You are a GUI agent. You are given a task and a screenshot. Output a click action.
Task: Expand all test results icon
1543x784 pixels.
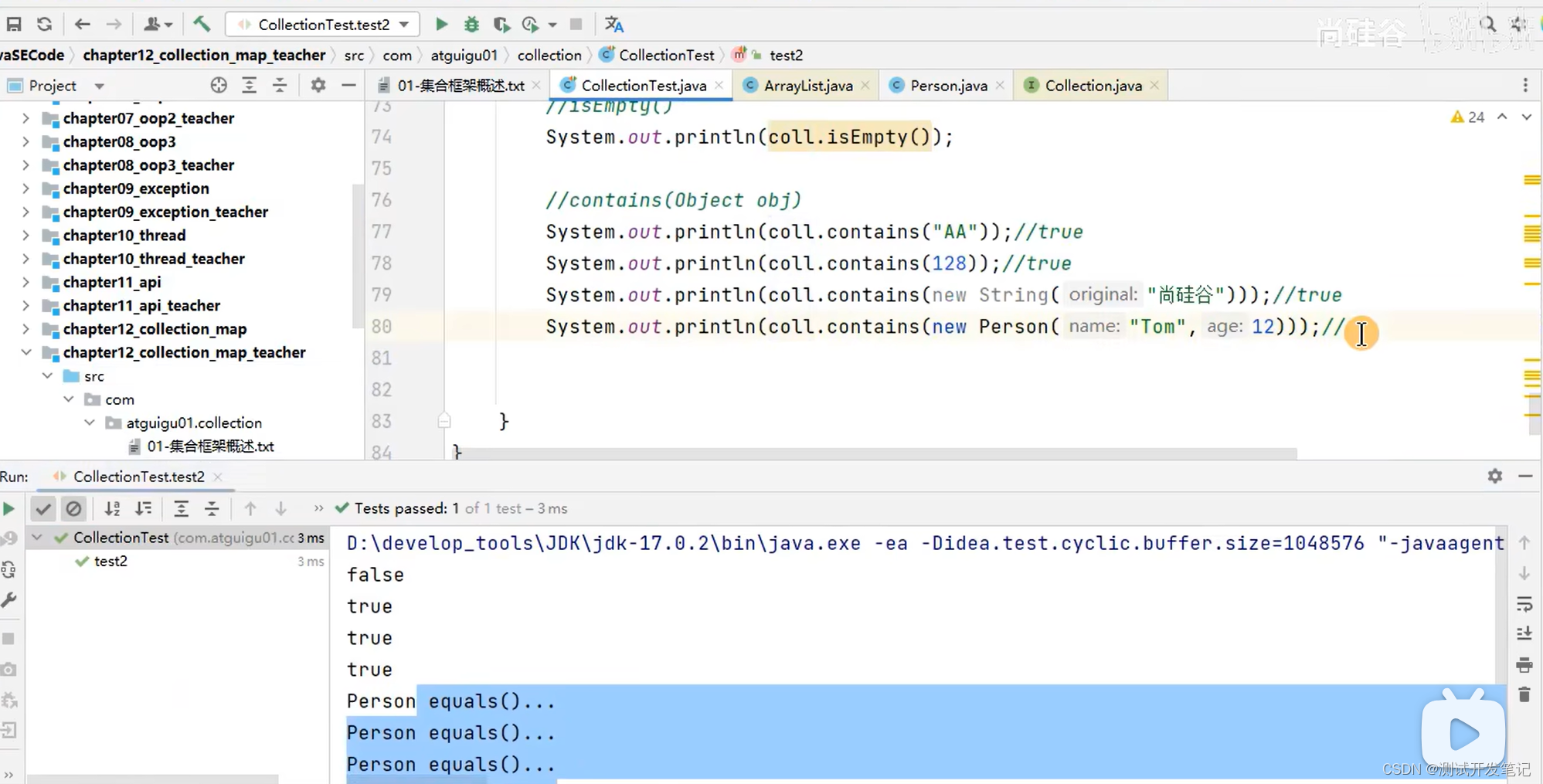(x=181, y=508)
